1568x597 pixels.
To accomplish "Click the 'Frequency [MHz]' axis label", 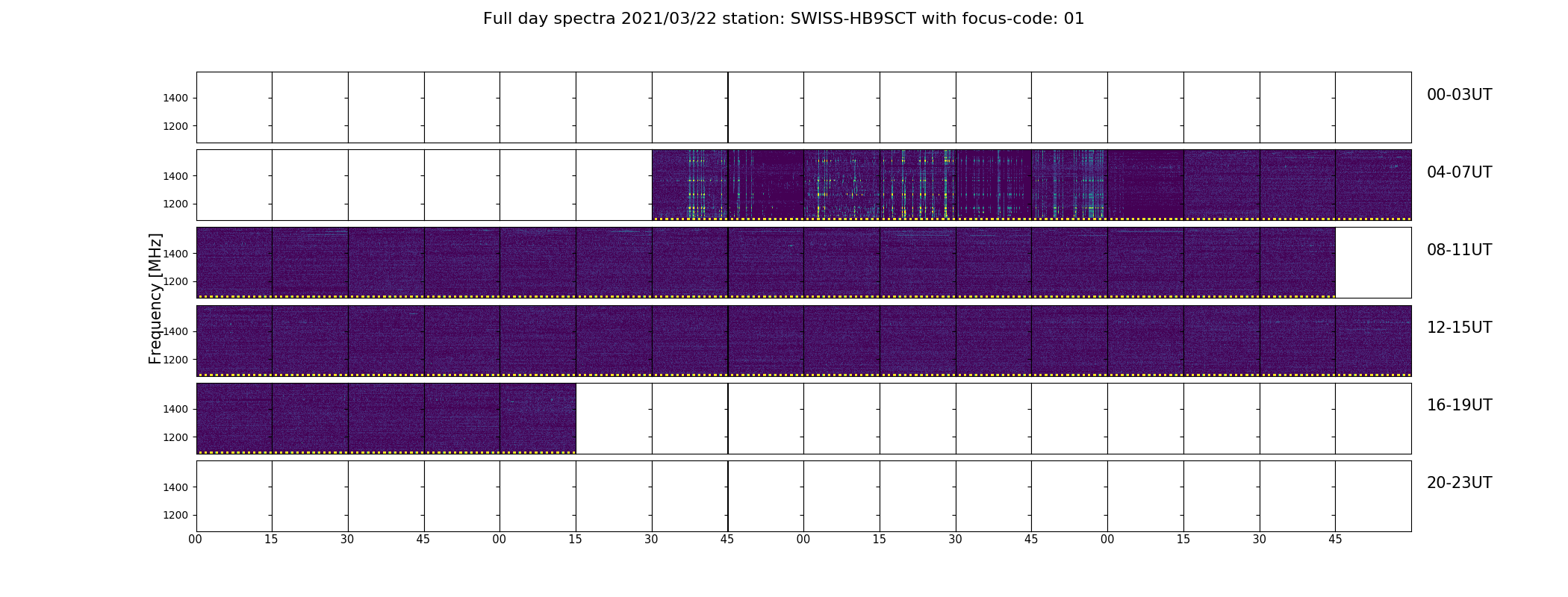I will 155,298.
